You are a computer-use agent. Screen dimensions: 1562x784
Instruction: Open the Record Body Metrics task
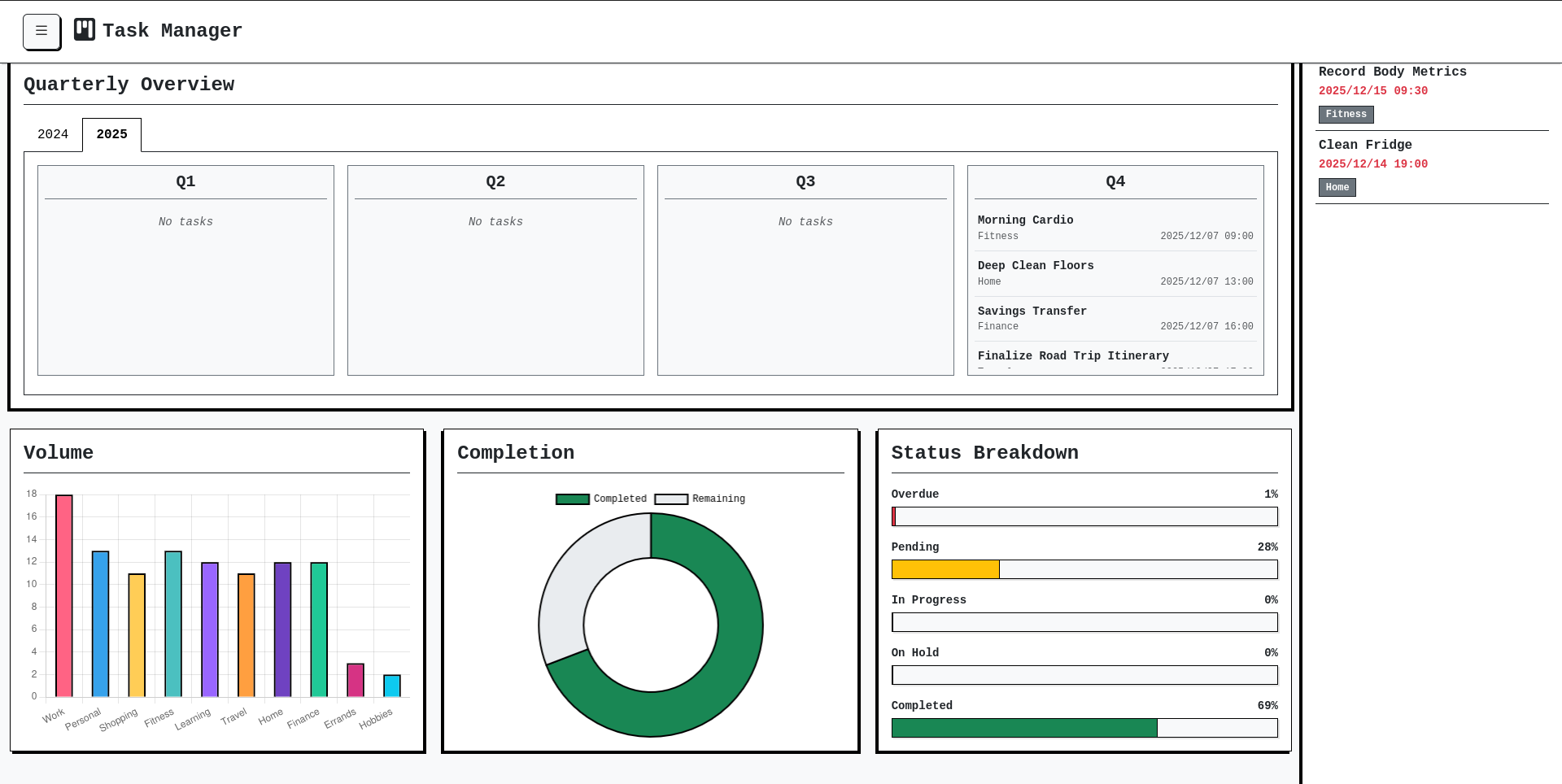(1392, 72)
